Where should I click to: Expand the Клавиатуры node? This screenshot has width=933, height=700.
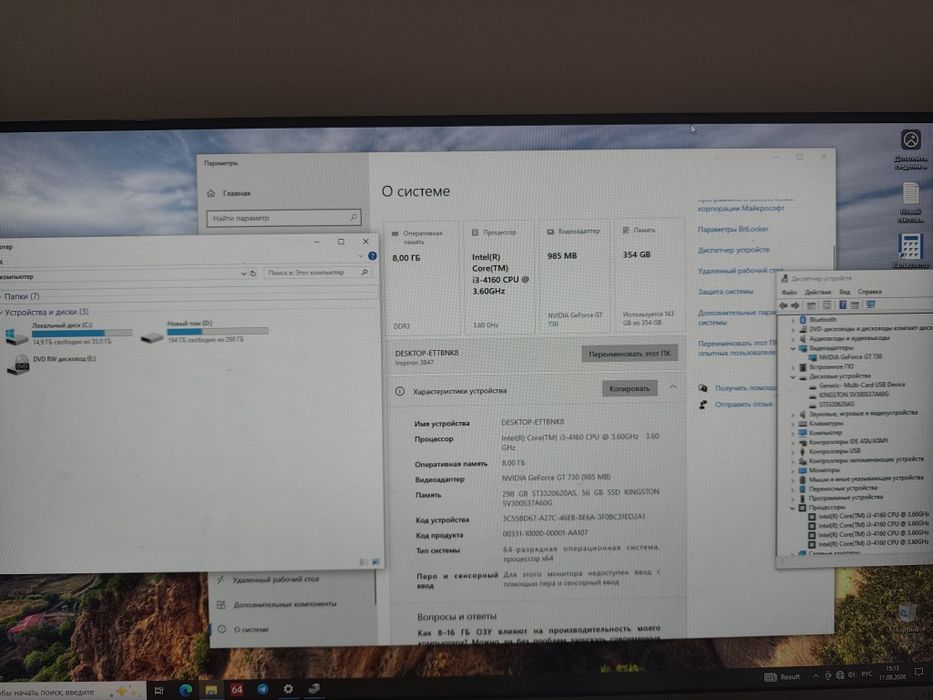click(793, 424)
